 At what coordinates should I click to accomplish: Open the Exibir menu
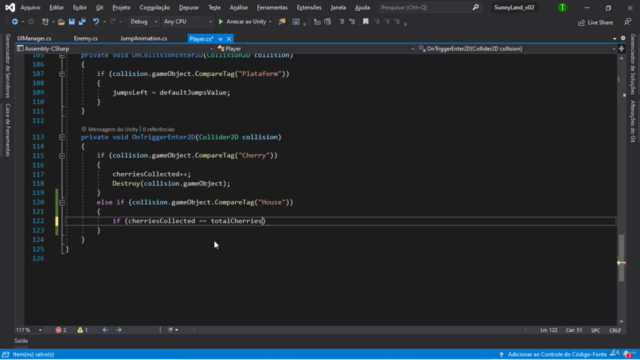(80, 7)
